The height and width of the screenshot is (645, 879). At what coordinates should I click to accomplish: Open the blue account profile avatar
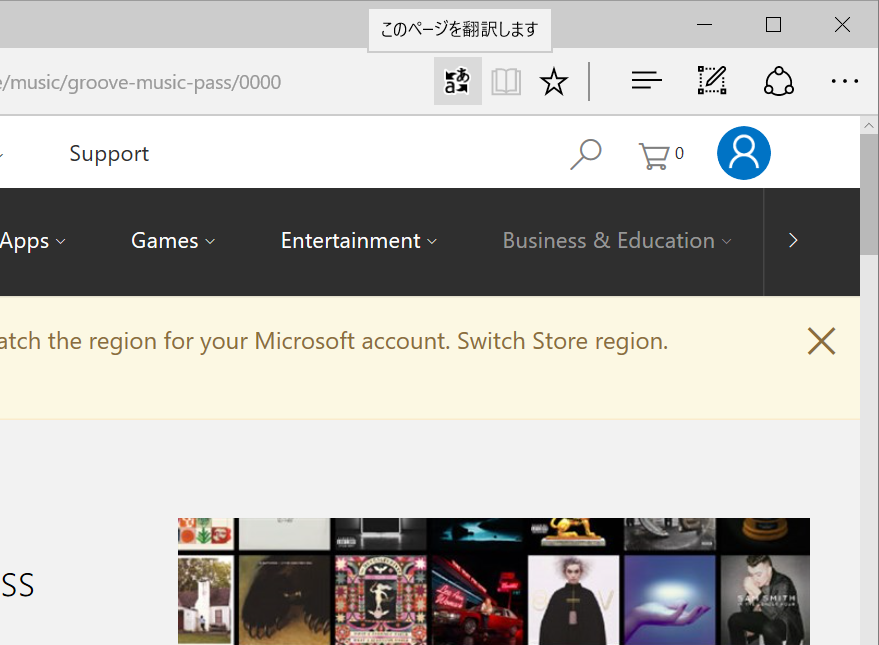click(x=743, y=153)
